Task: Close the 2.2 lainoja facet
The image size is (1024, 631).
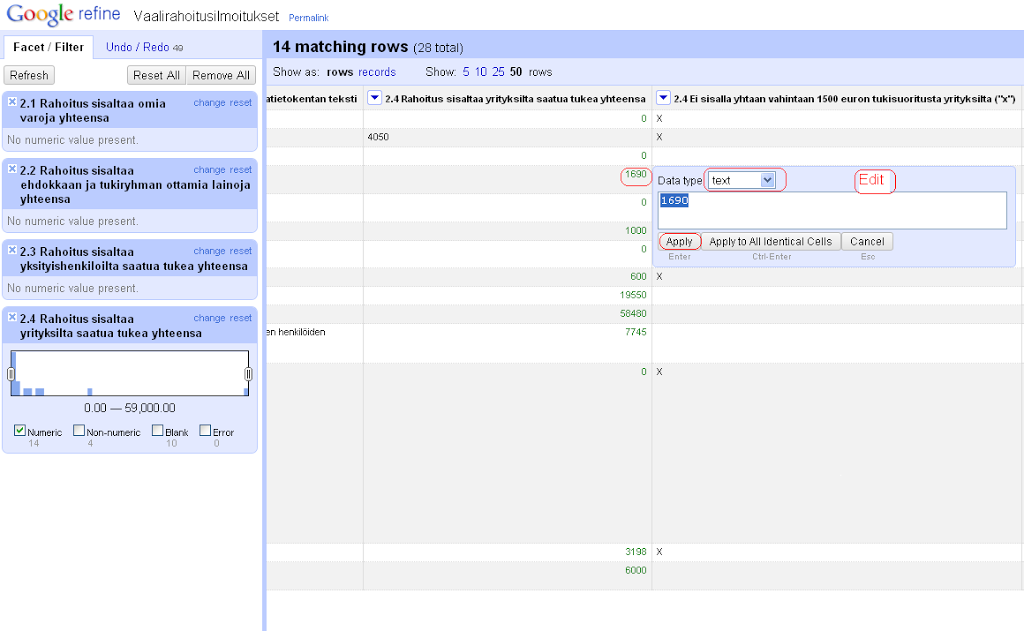Action: 12,169
